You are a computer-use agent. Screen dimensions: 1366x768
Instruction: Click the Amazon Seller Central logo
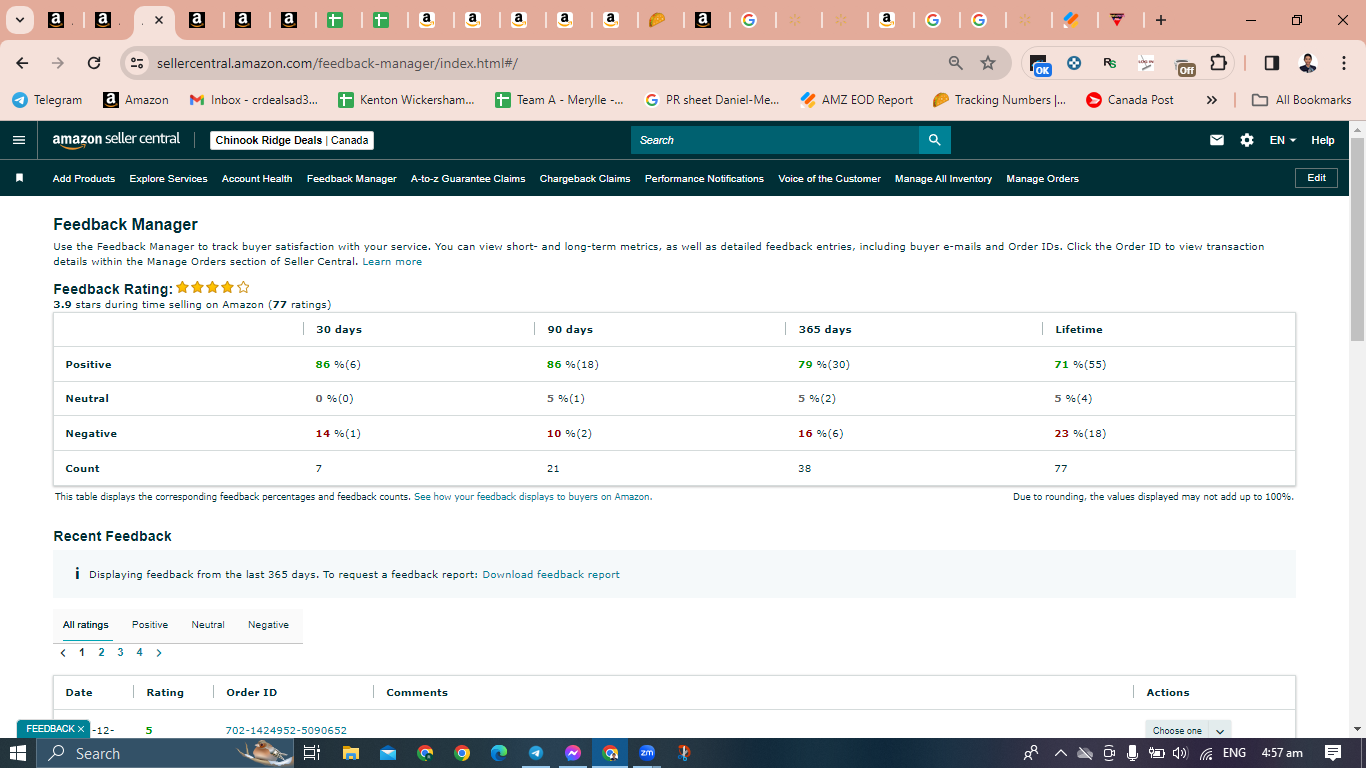(116, 140)
